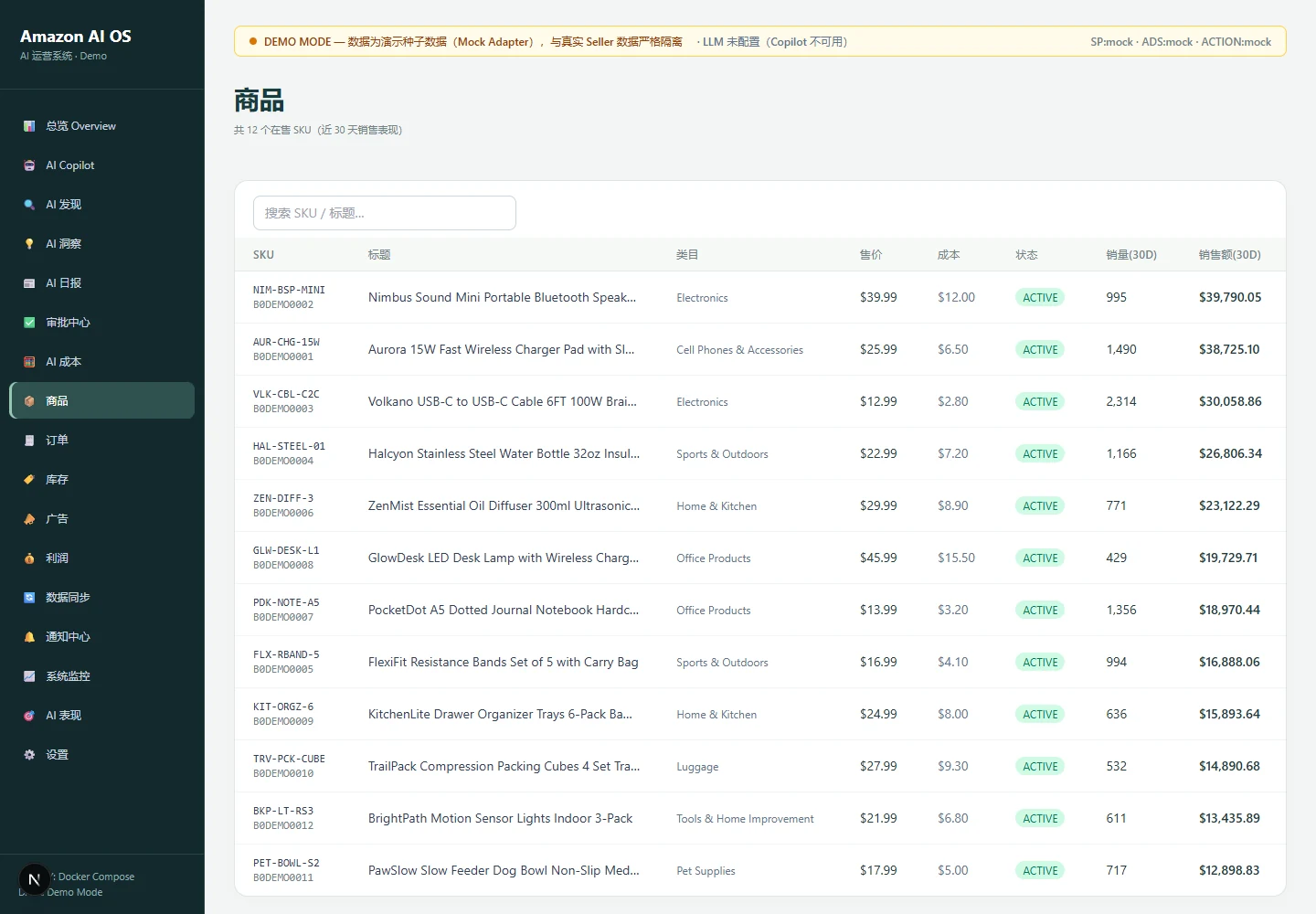The height and width of the screenshot is (914, 1316).
Task: Click the round N avatar badge
Action: click(x=35, y=880)
